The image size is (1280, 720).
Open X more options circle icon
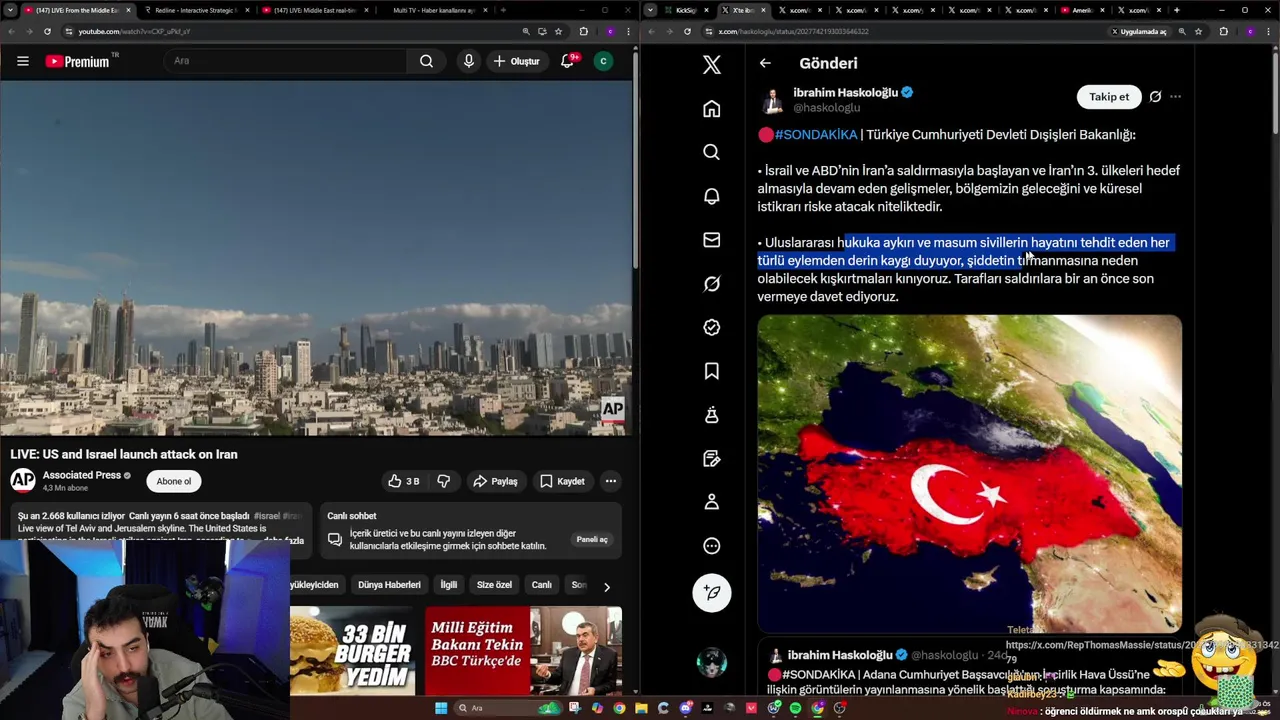(x=711, y=546)
